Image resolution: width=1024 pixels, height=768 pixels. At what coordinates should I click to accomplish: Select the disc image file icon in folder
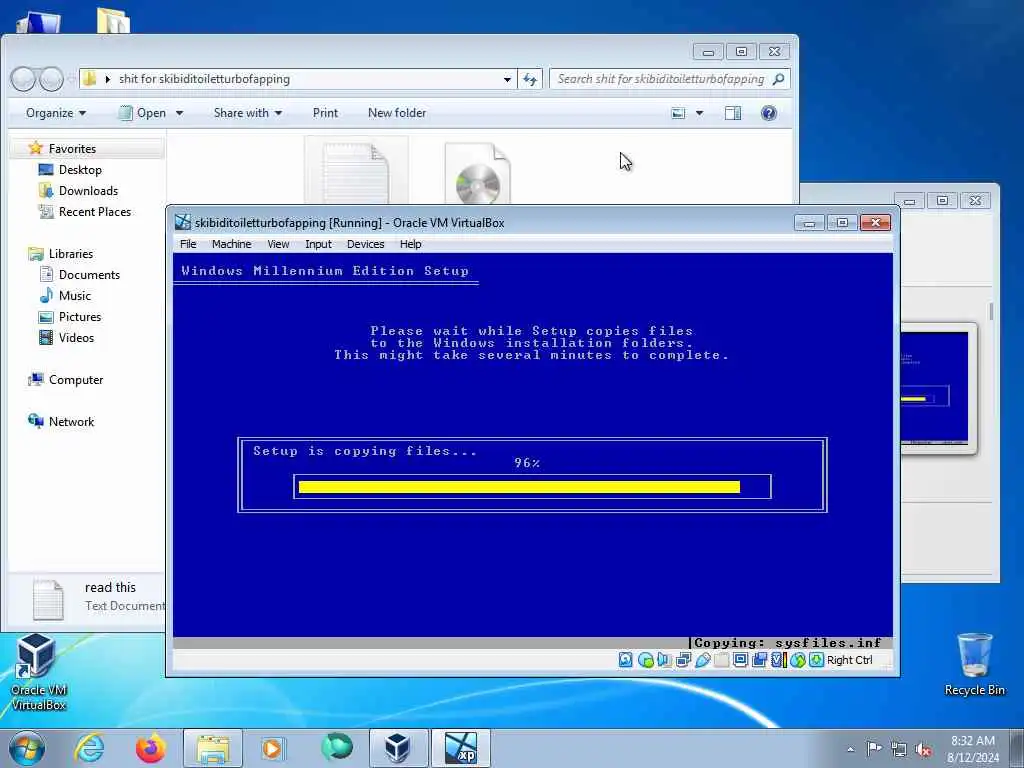tap(477, 173)
